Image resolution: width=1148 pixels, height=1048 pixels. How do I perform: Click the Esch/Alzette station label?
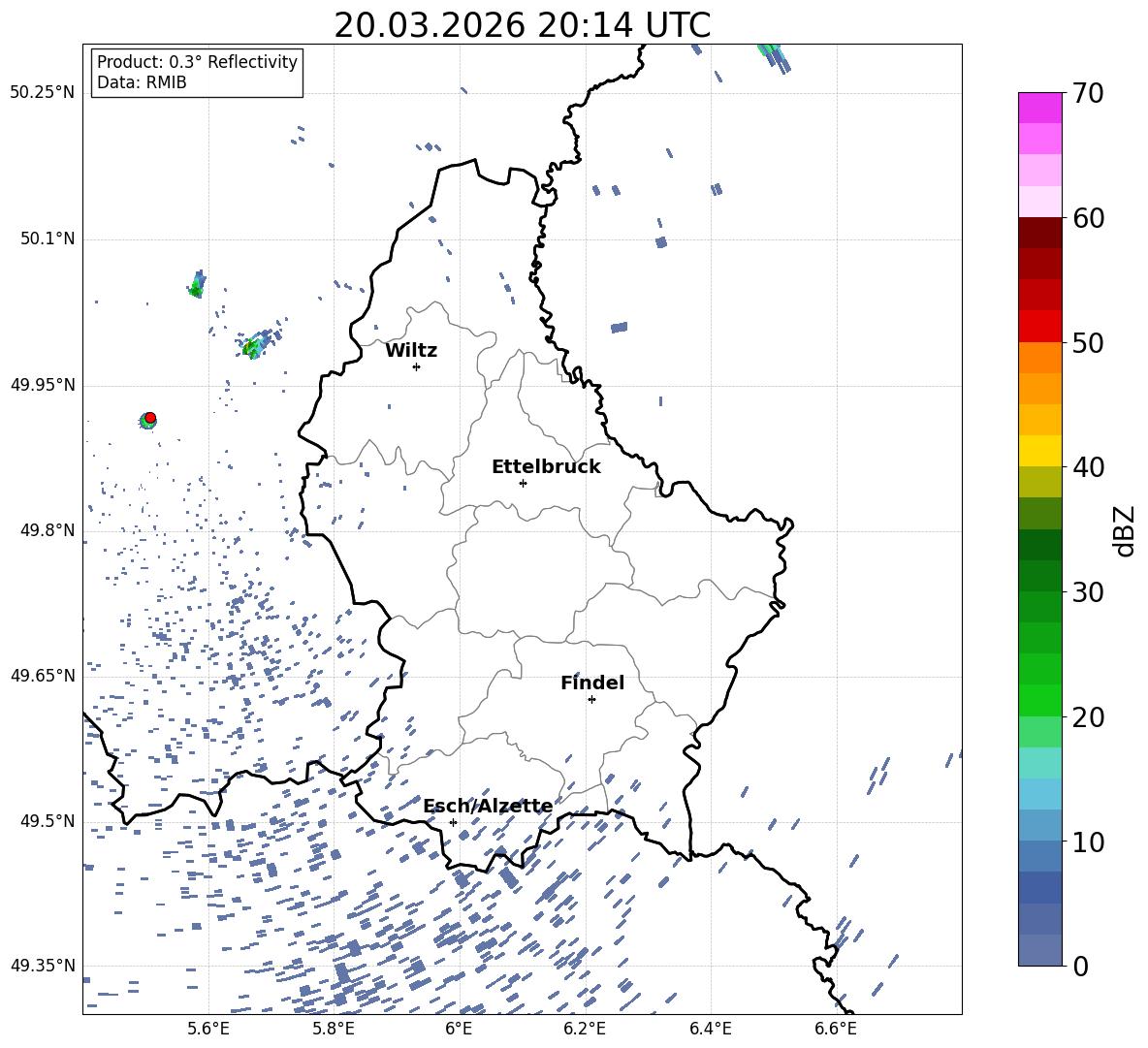488,806
